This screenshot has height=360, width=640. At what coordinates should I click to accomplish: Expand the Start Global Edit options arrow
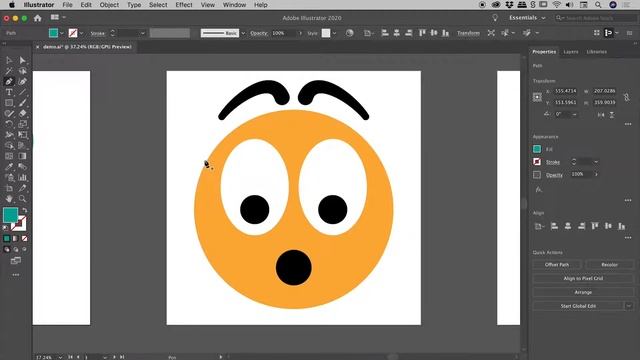(629, 306)
